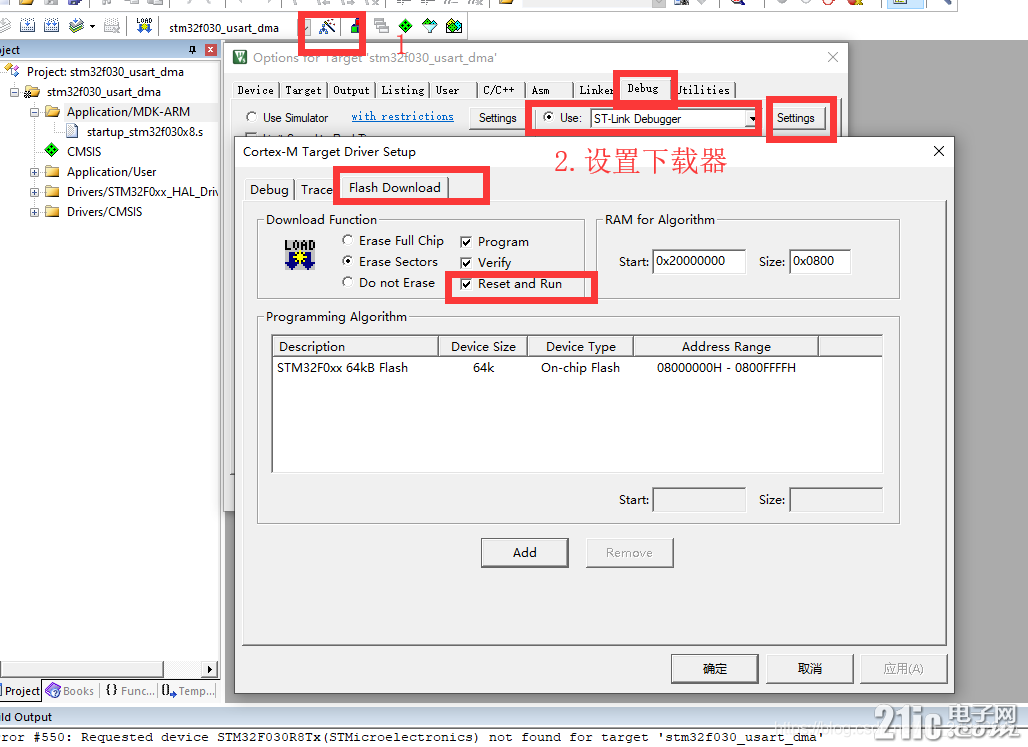This screenshot has height=747, width=1028.
Task: Click green diamond Manage Run-Time Environment icon
Action: pos(406,26)
